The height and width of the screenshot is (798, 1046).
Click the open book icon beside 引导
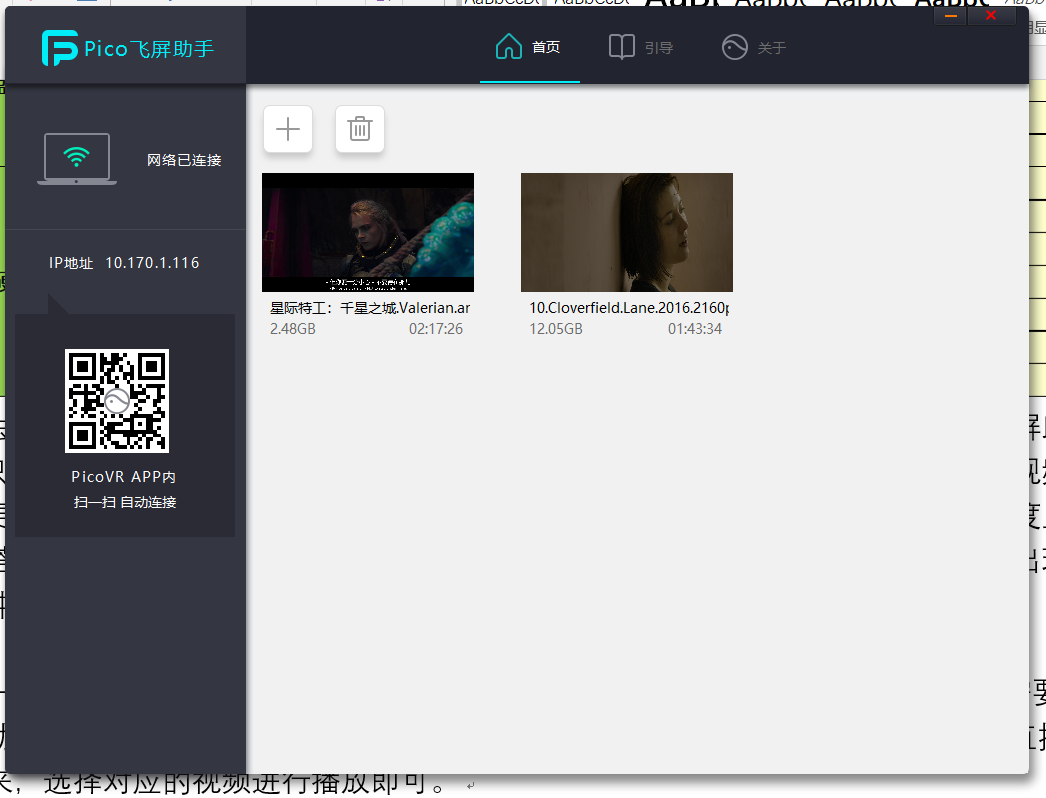(x=622, y=47)
